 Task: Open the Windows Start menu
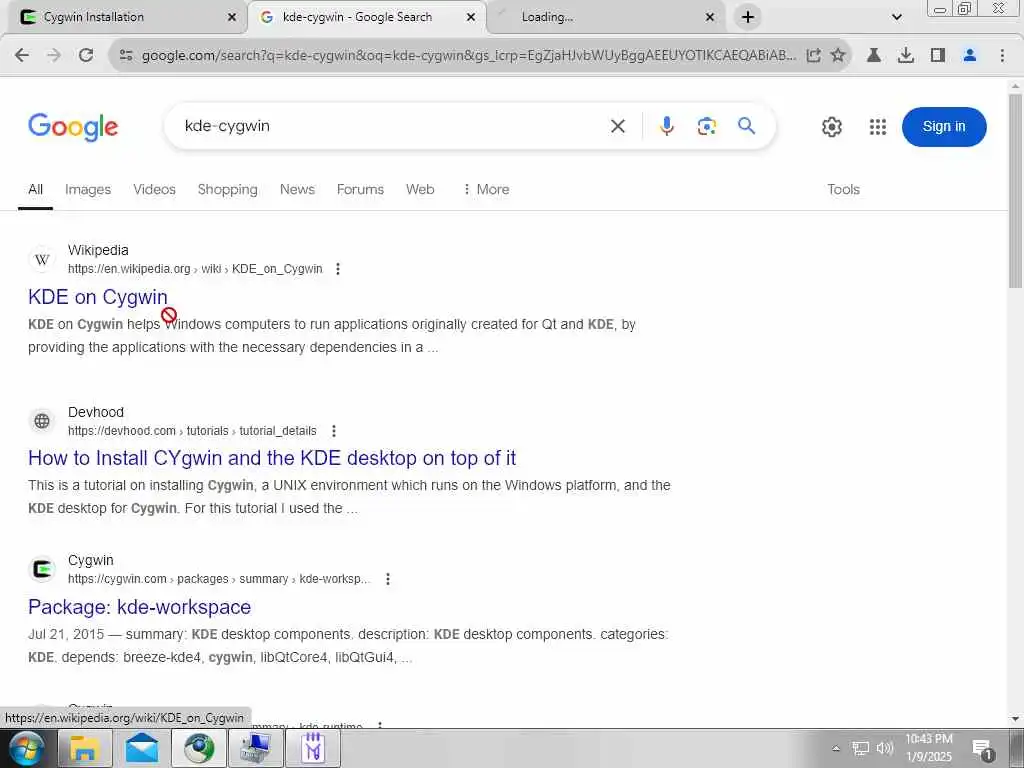click(x=26, y=748)
